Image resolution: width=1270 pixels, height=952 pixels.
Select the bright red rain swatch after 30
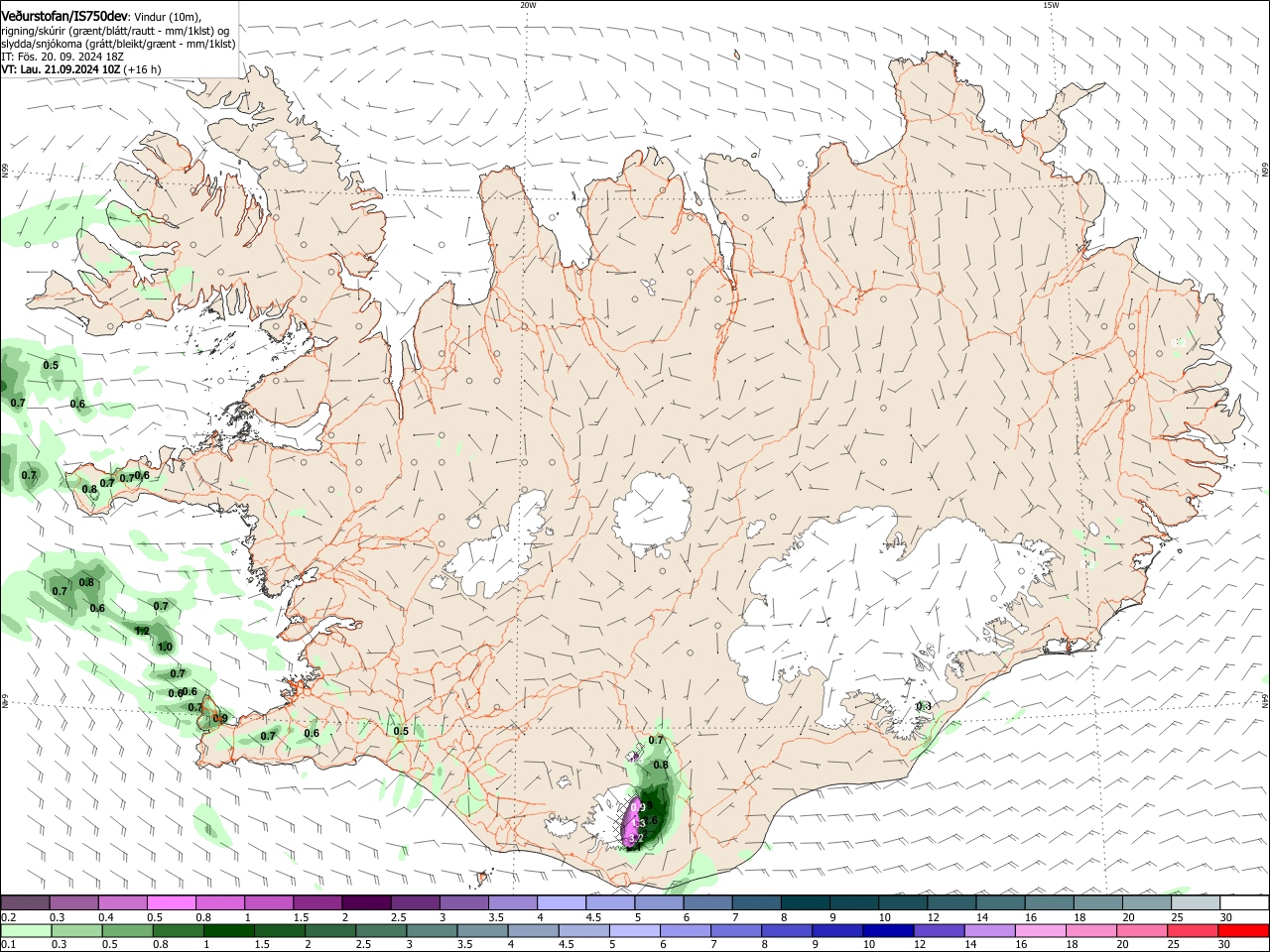pyautogui.click(x=1244, y=930)
